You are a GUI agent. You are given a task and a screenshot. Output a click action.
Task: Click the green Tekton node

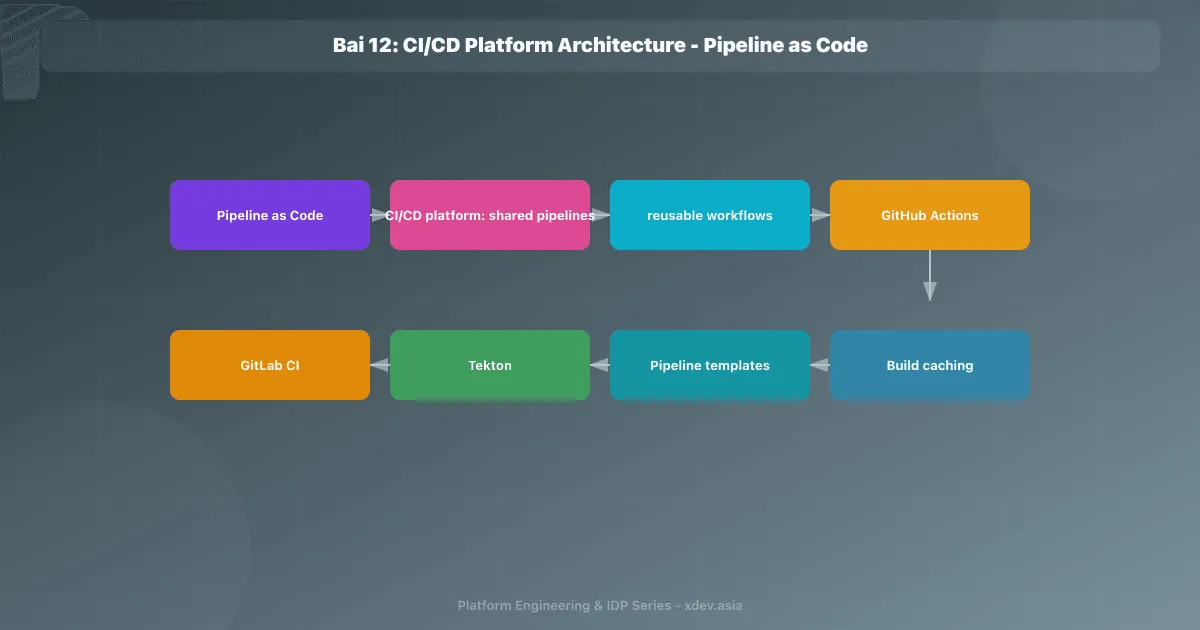coord(490,365)
